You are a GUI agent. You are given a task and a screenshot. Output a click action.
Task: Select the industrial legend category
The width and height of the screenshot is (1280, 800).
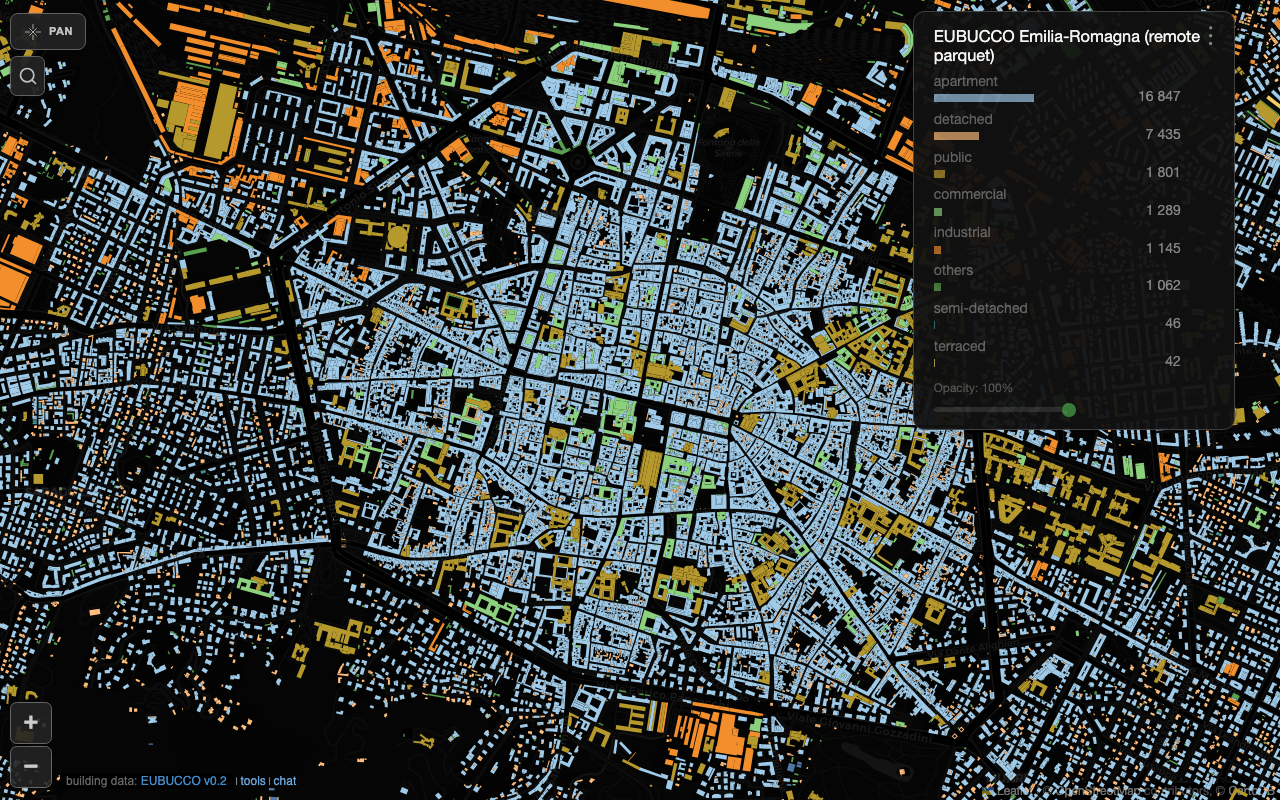[x=962, y=232]
